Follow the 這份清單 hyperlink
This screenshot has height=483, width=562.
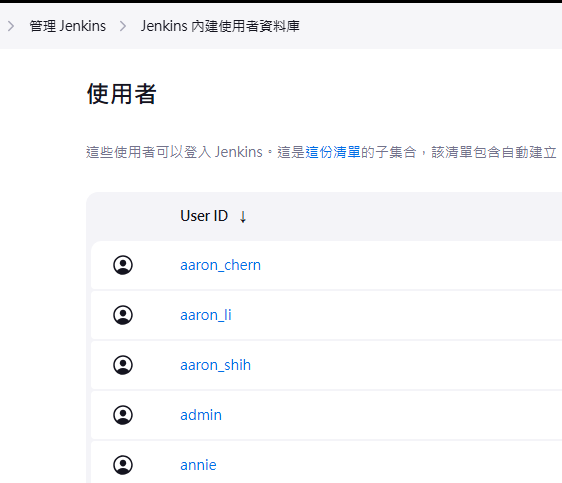(333, 152)
